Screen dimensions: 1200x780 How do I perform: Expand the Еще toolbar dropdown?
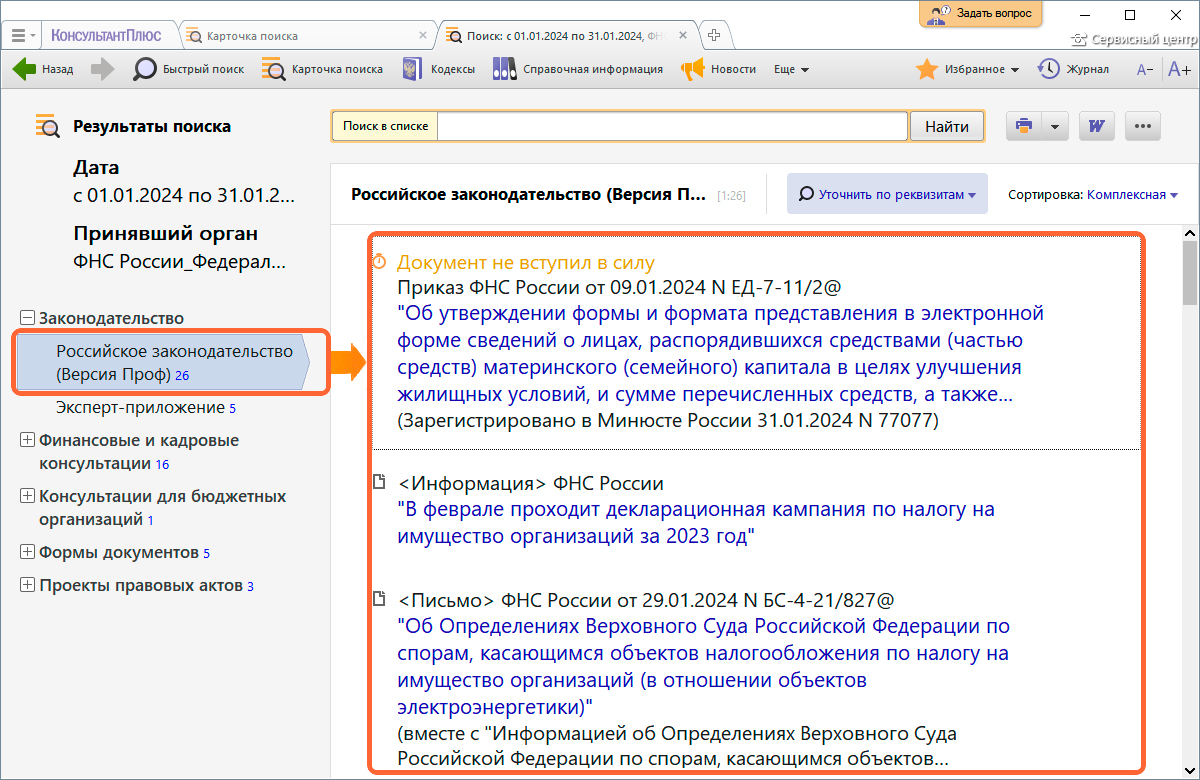click(x=791, y=70)
